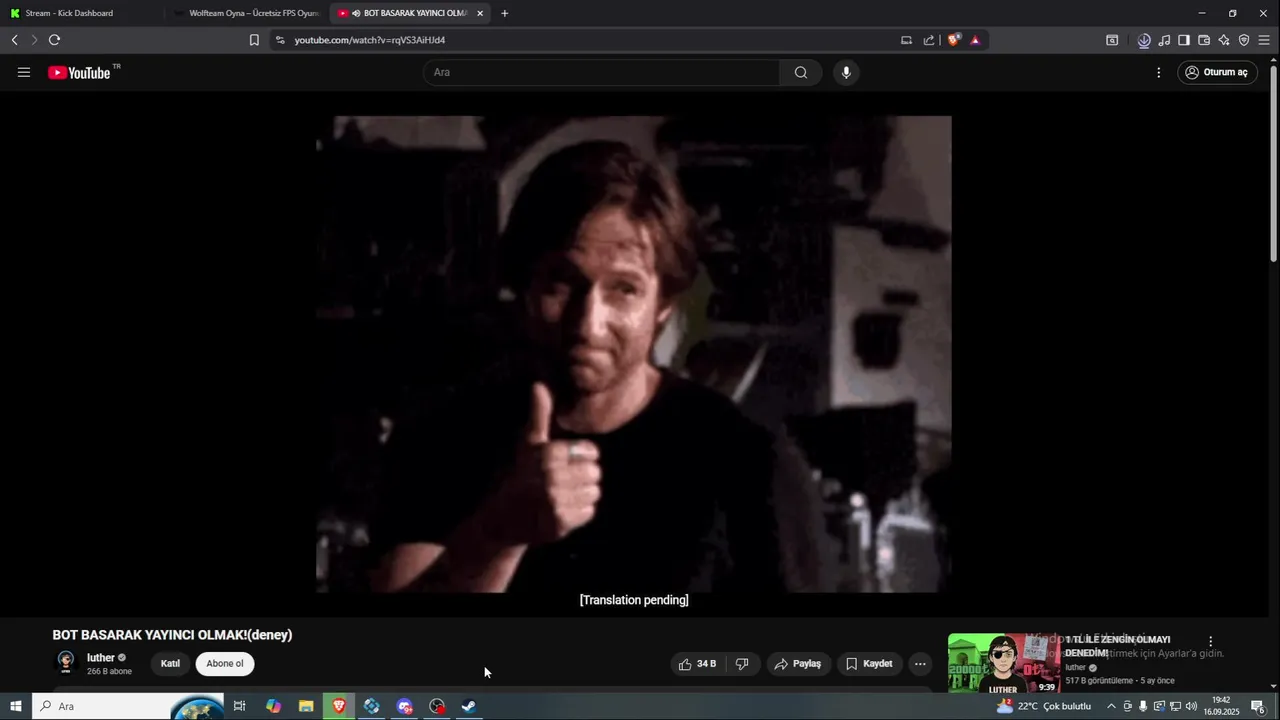Click the YouTube search magnifier button
Image resolution: width=1280 pixels, height=720 pixels.
point(801,72)
